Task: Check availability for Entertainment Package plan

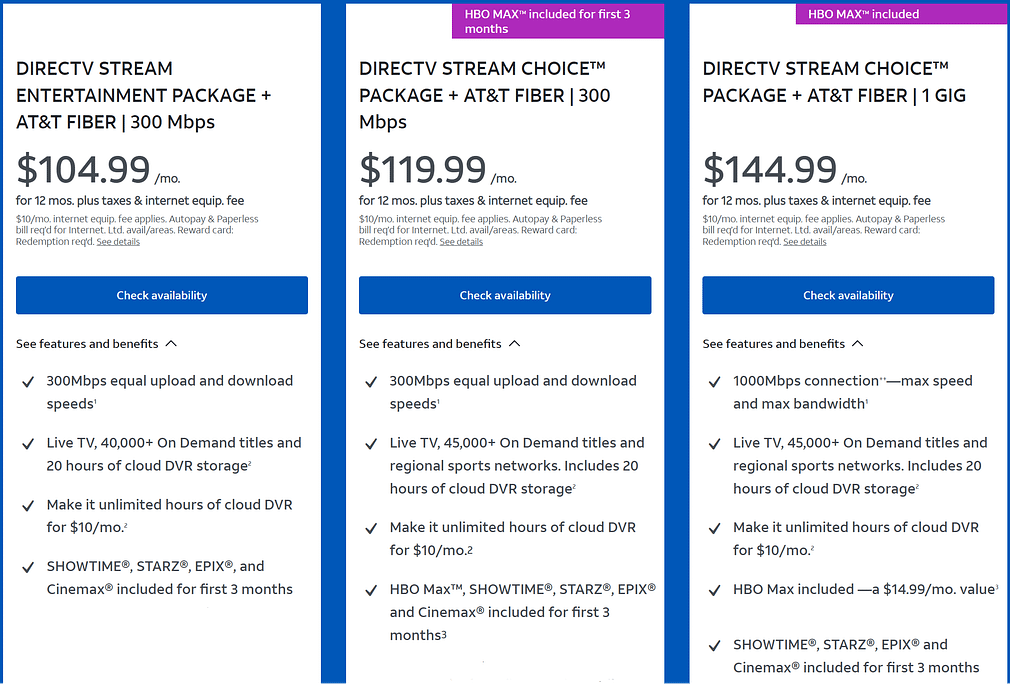Action: click(161, 295)
